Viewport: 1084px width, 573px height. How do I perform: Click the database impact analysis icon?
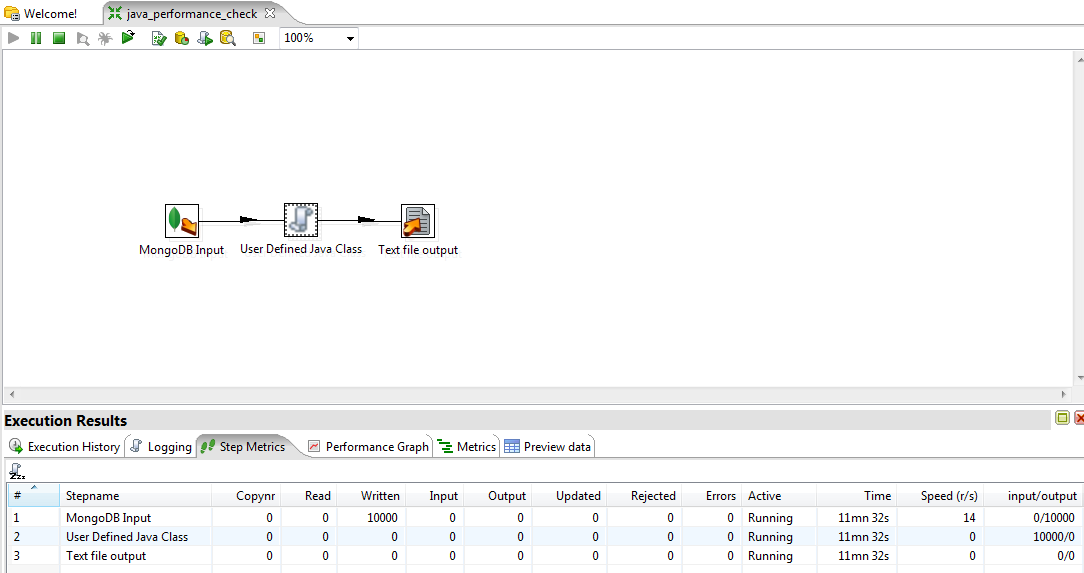click(182, 39)
